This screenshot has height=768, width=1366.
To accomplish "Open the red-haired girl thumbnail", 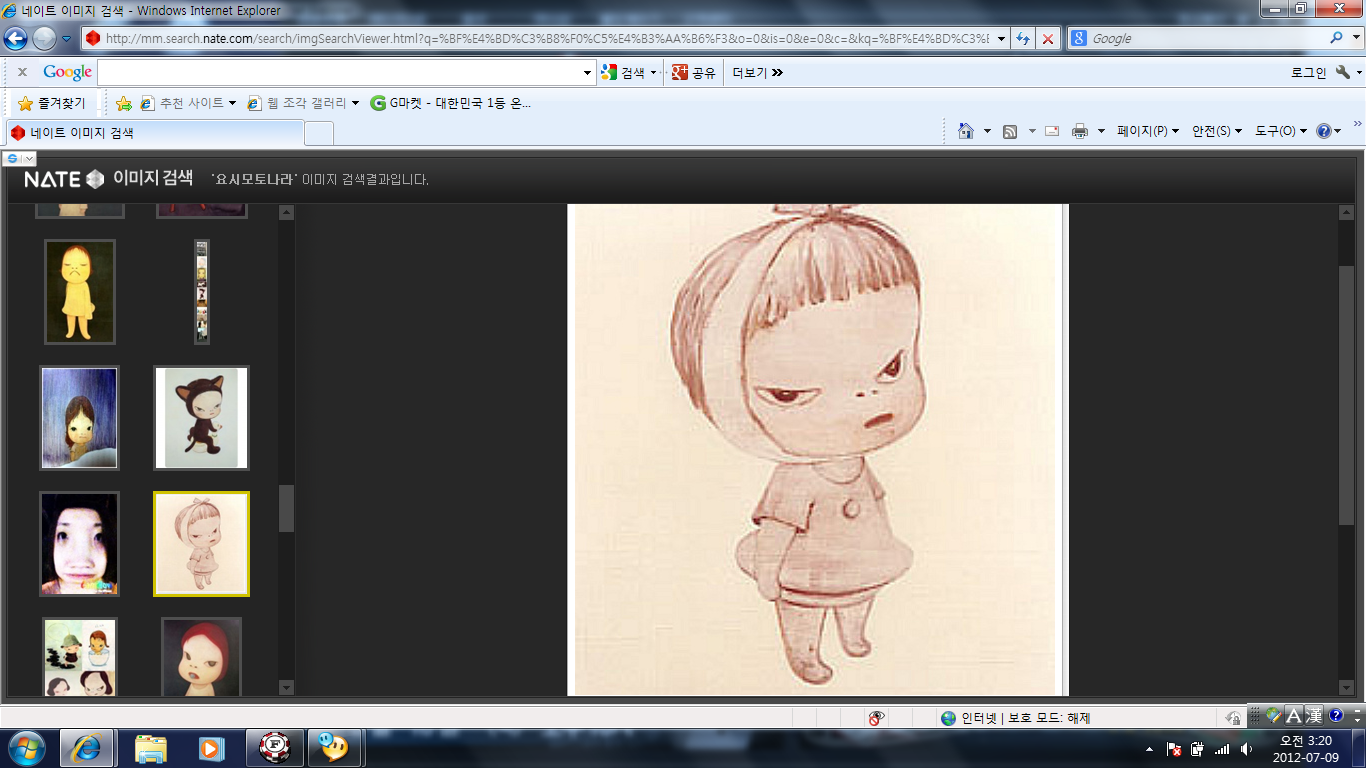I will 201,657.
